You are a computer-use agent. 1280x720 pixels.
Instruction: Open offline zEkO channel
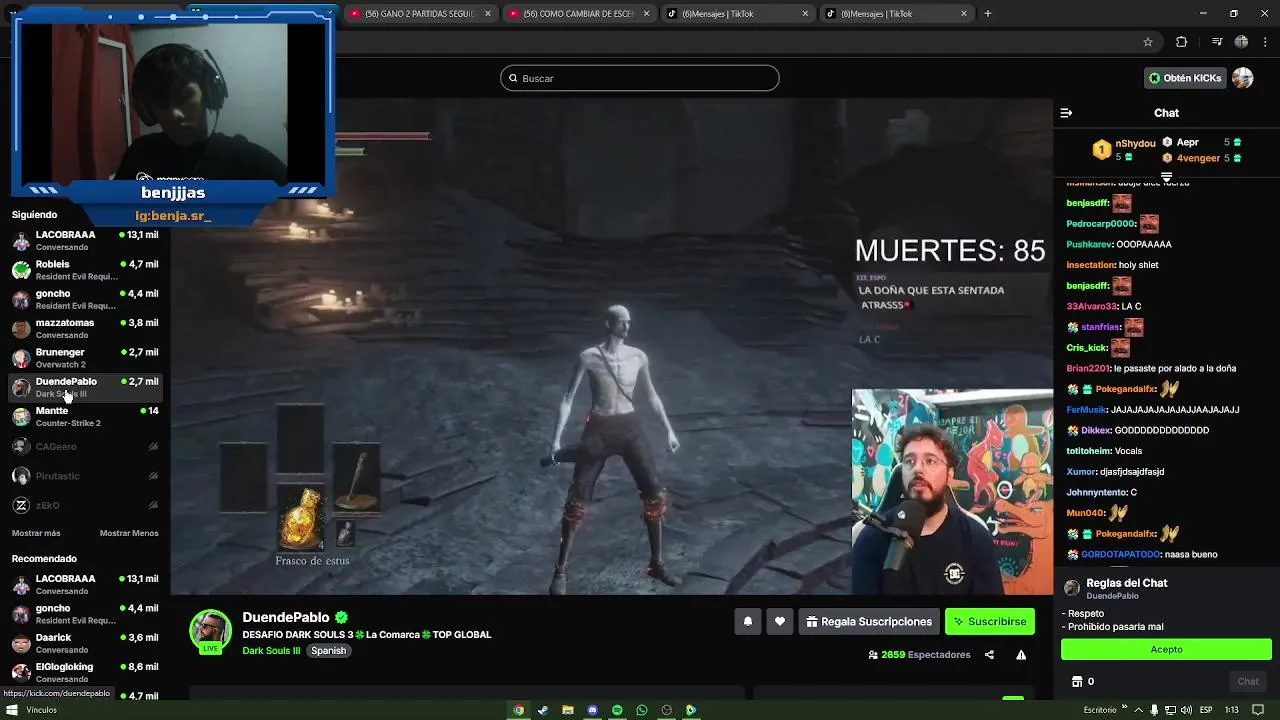pyautogui.click(x=85, y=505)
